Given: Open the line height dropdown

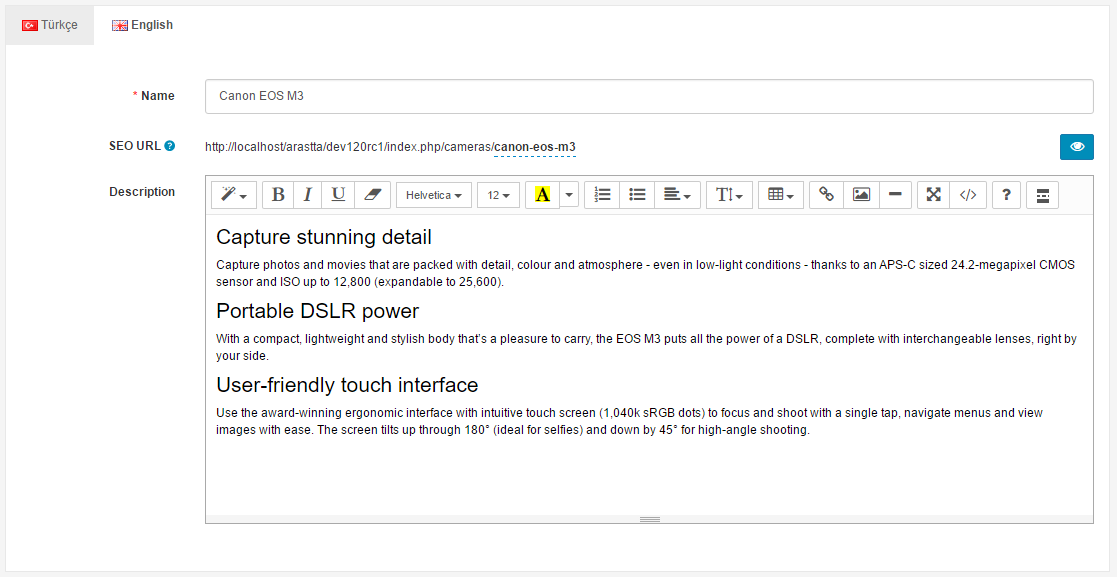Looking at the screenshot, I should (x=729, y=195).
